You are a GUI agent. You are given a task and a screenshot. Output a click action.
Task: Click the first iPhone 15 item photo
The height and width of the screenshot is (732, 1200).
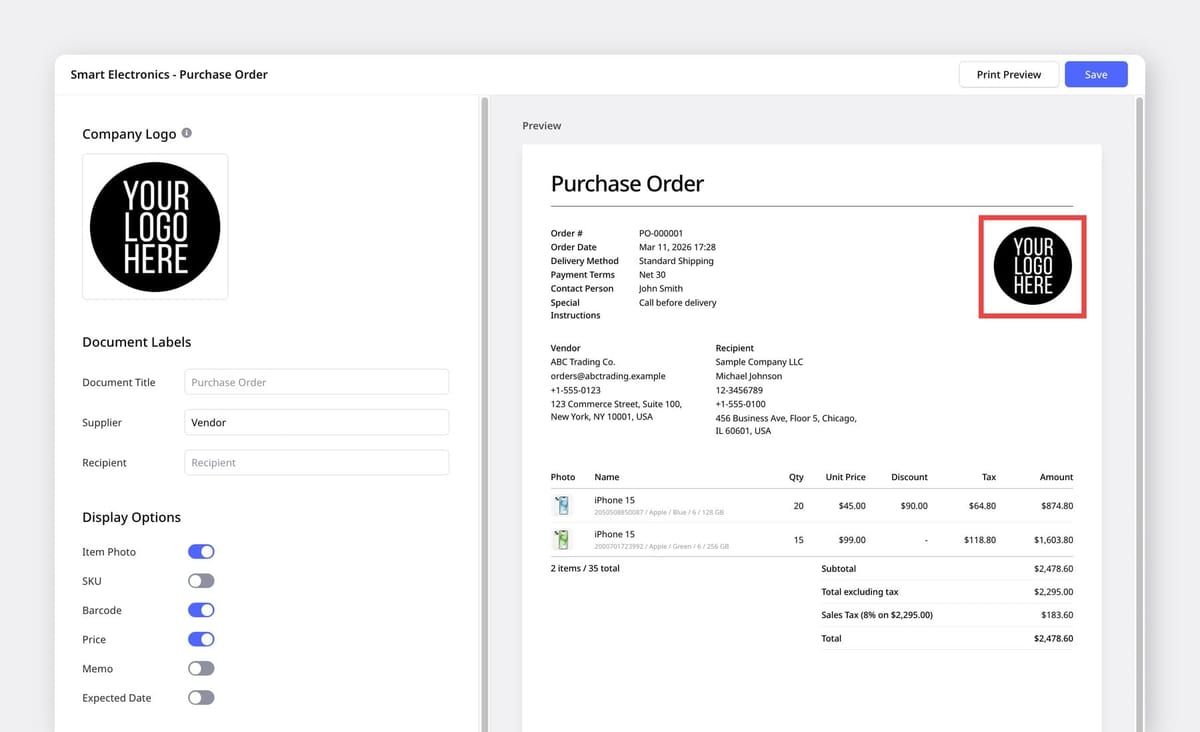[x=562, y=505]
